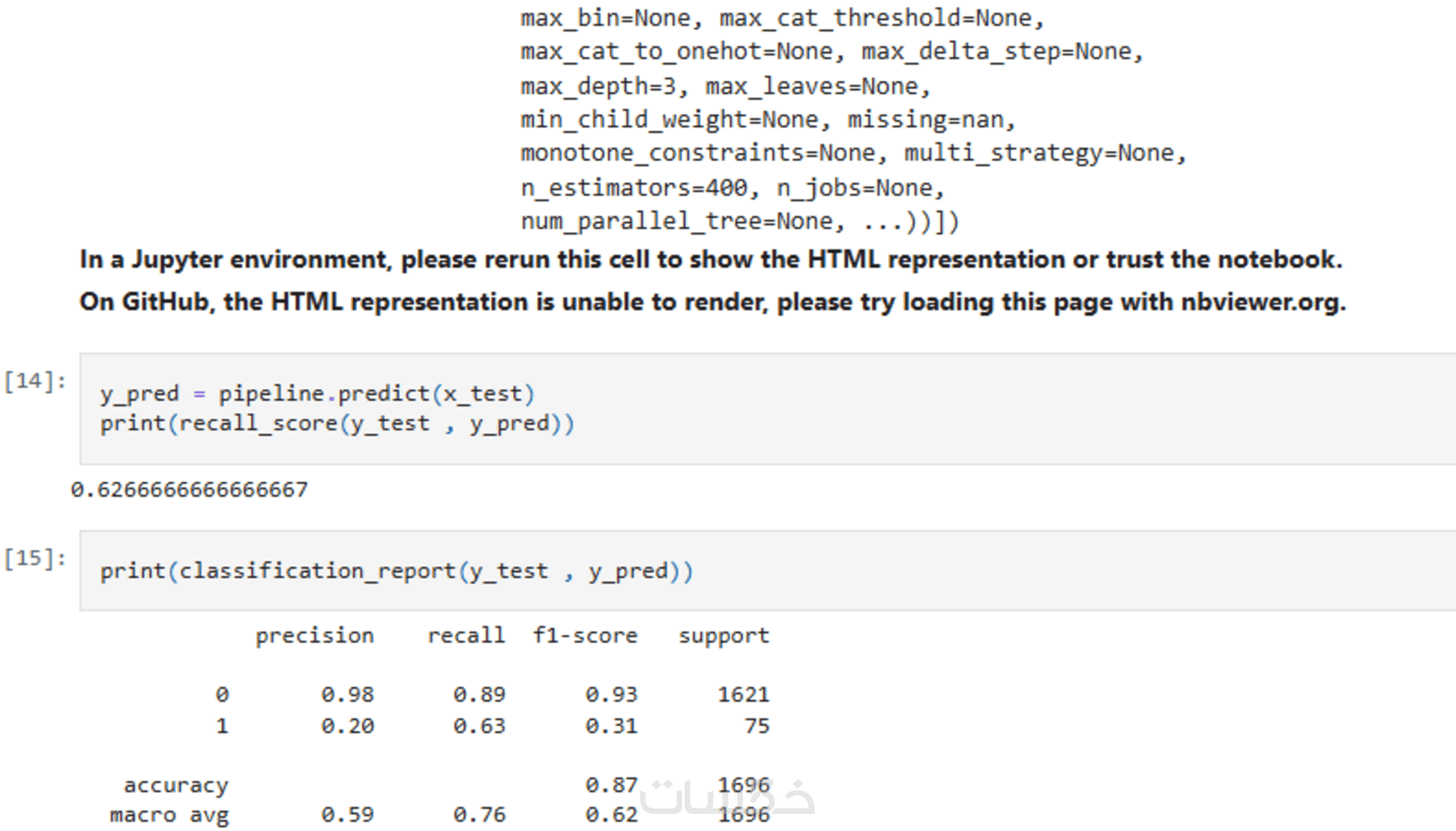Click the gray Arabic watermark logo
Viewport: 1456px width, 831px height.
[x=727, y=797]
